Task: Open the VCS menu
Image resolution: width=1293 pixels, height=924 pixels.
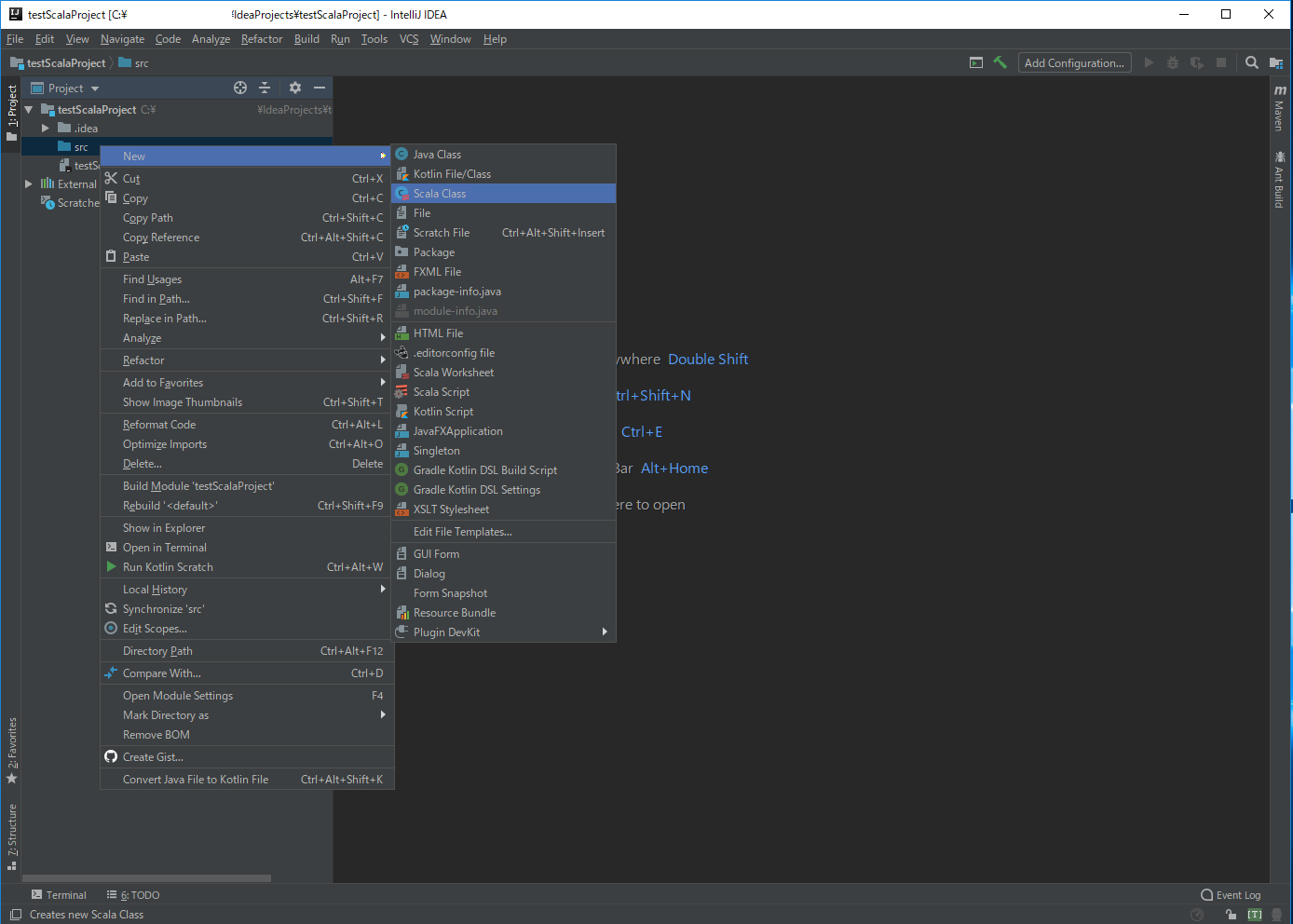Action: (x=409, y=39)
